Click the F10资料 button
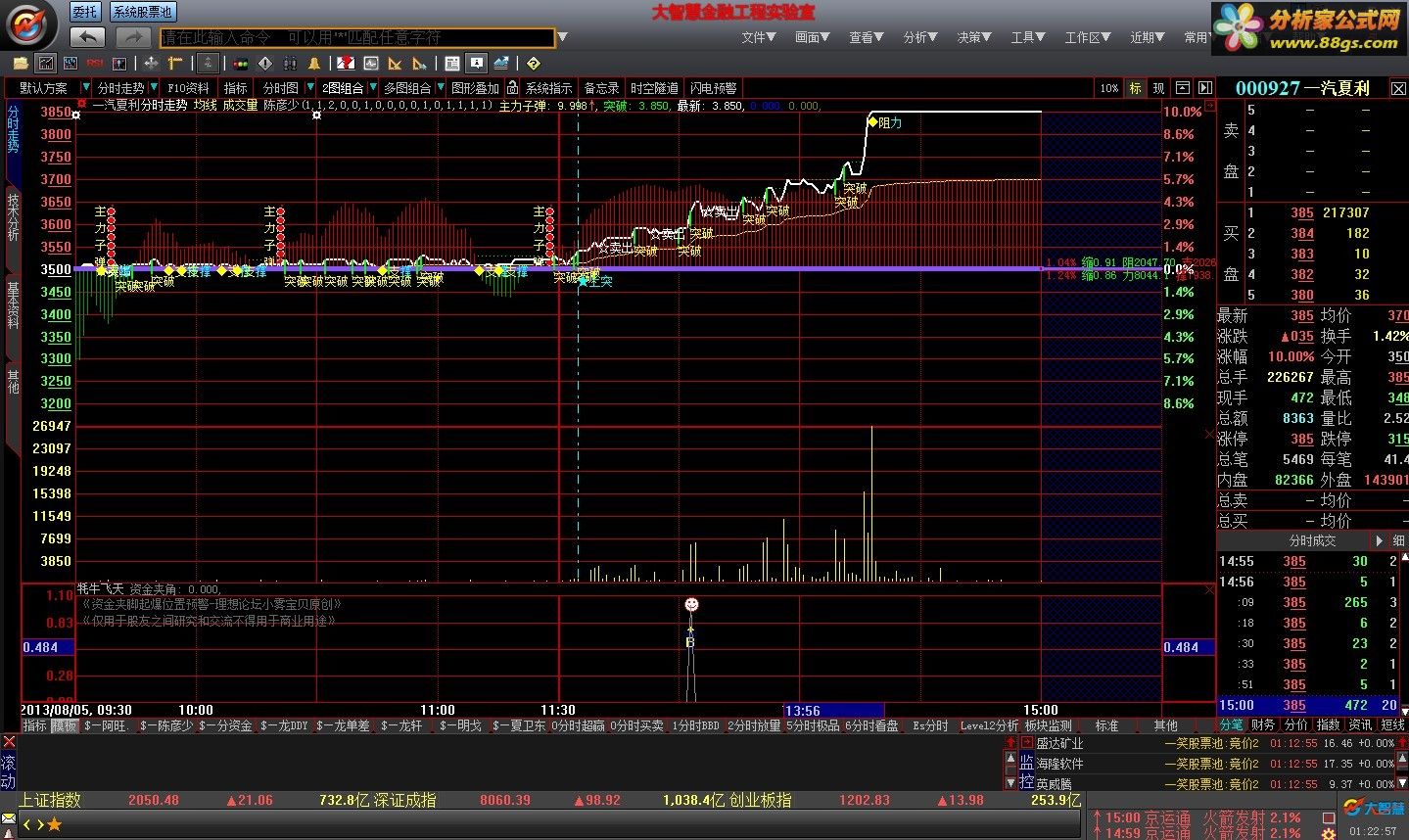The height and width of the screenshot is (840, 1409). (188, 88)
